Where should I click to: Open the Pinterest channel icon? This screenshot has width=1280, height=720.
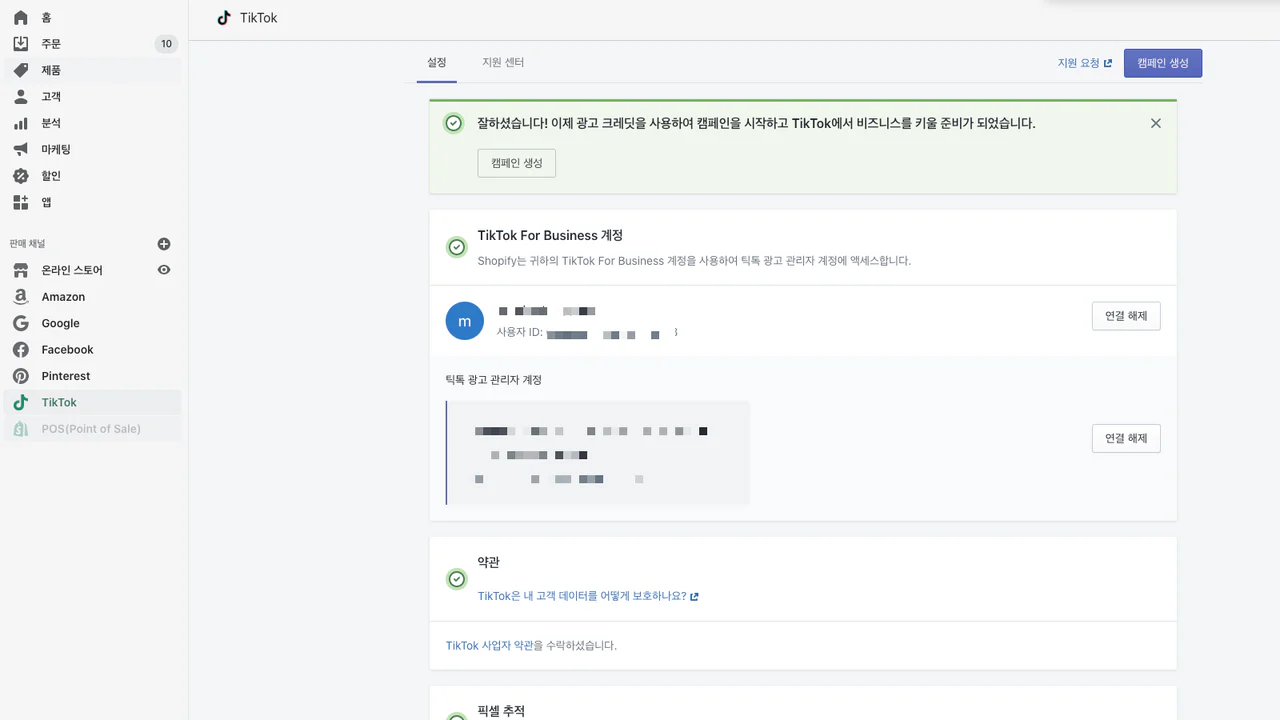21,376
